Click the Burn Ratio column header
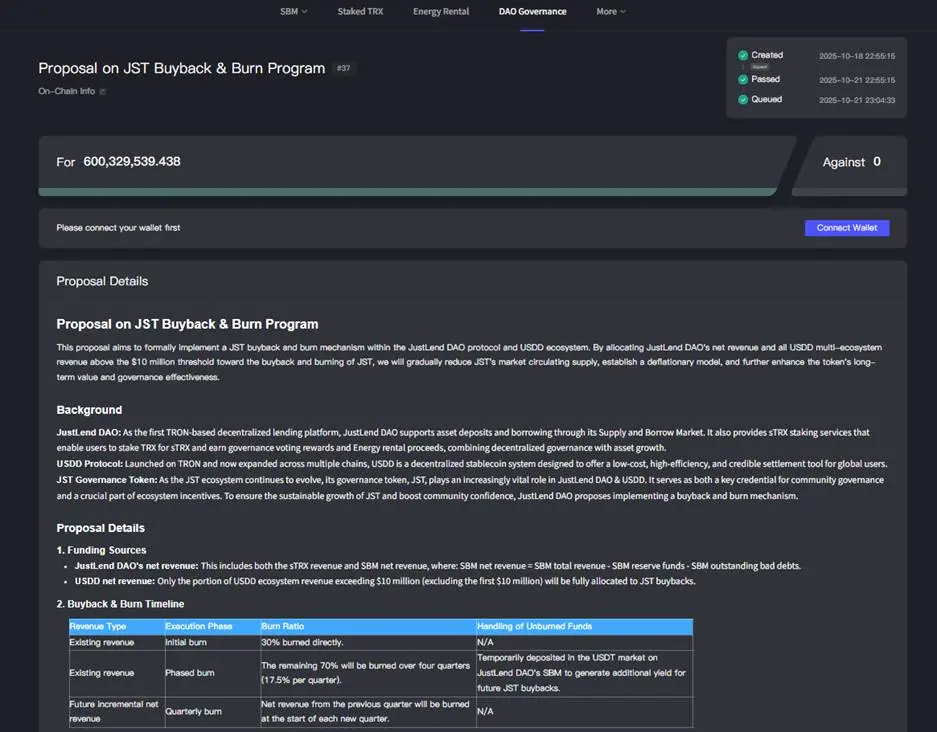The width and height of the screenshot is (937, 732). click(282, 626)
